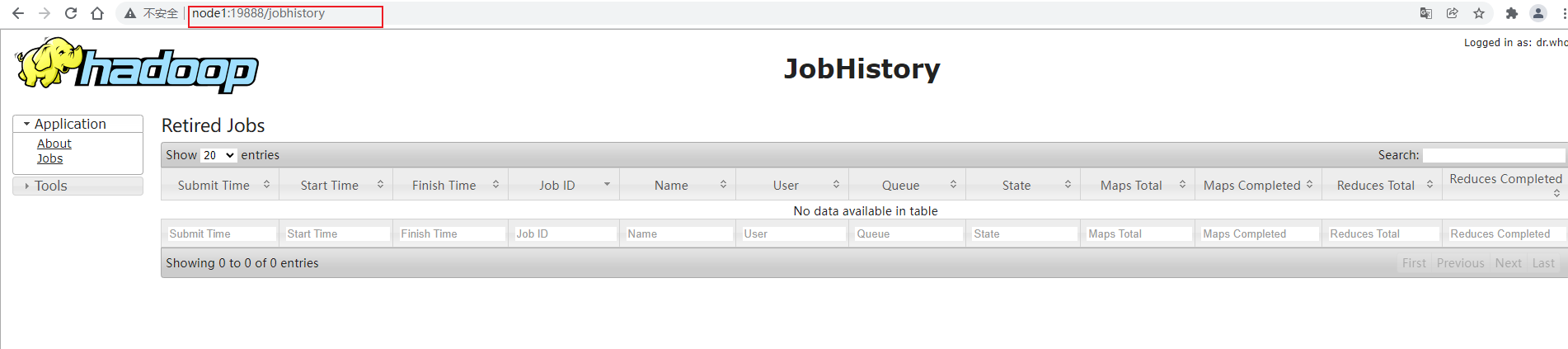
Task: Click the Hadoop elephant logo
Action: 137,64
